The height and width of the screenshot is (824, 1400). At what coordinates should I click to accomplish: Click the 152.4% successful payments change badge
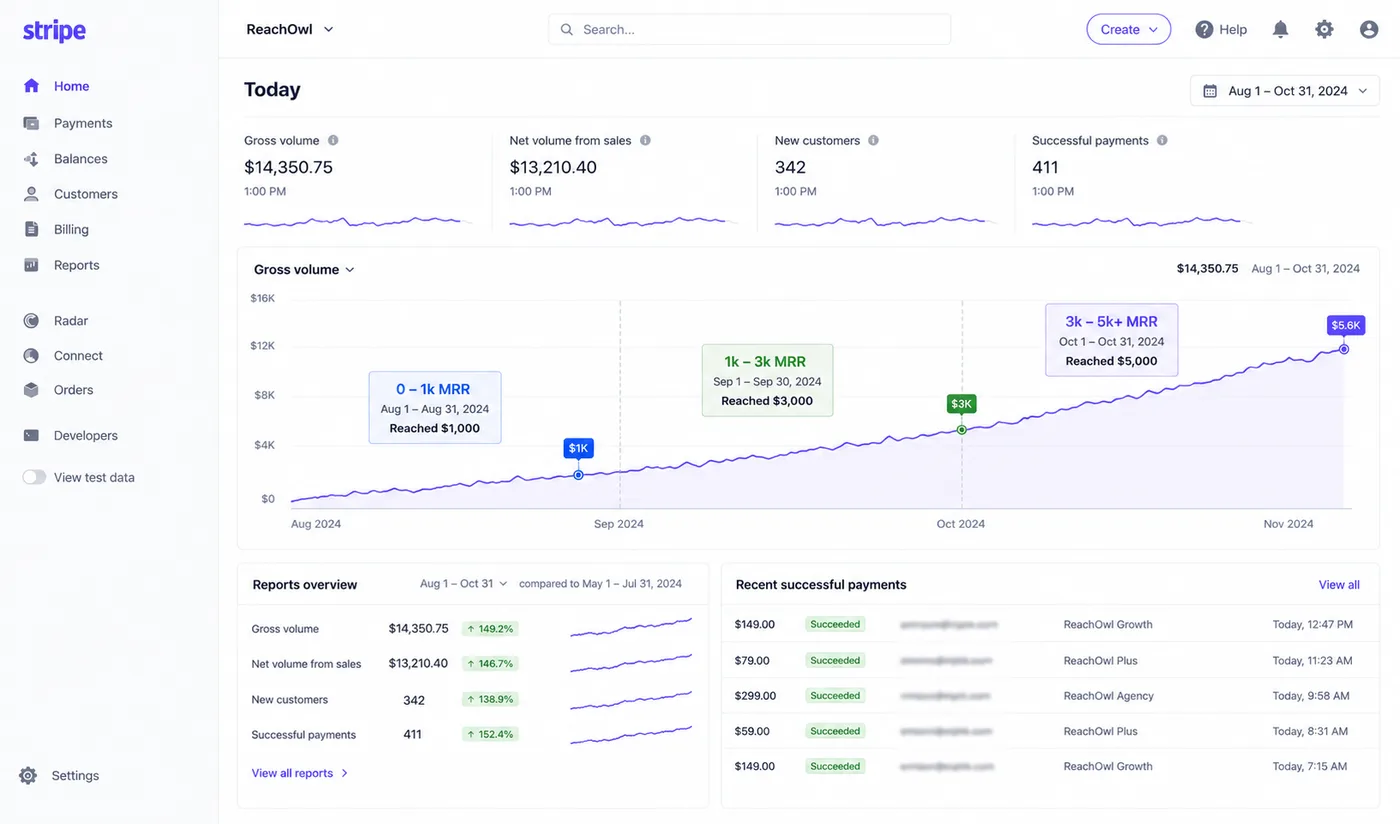[490, 734]
